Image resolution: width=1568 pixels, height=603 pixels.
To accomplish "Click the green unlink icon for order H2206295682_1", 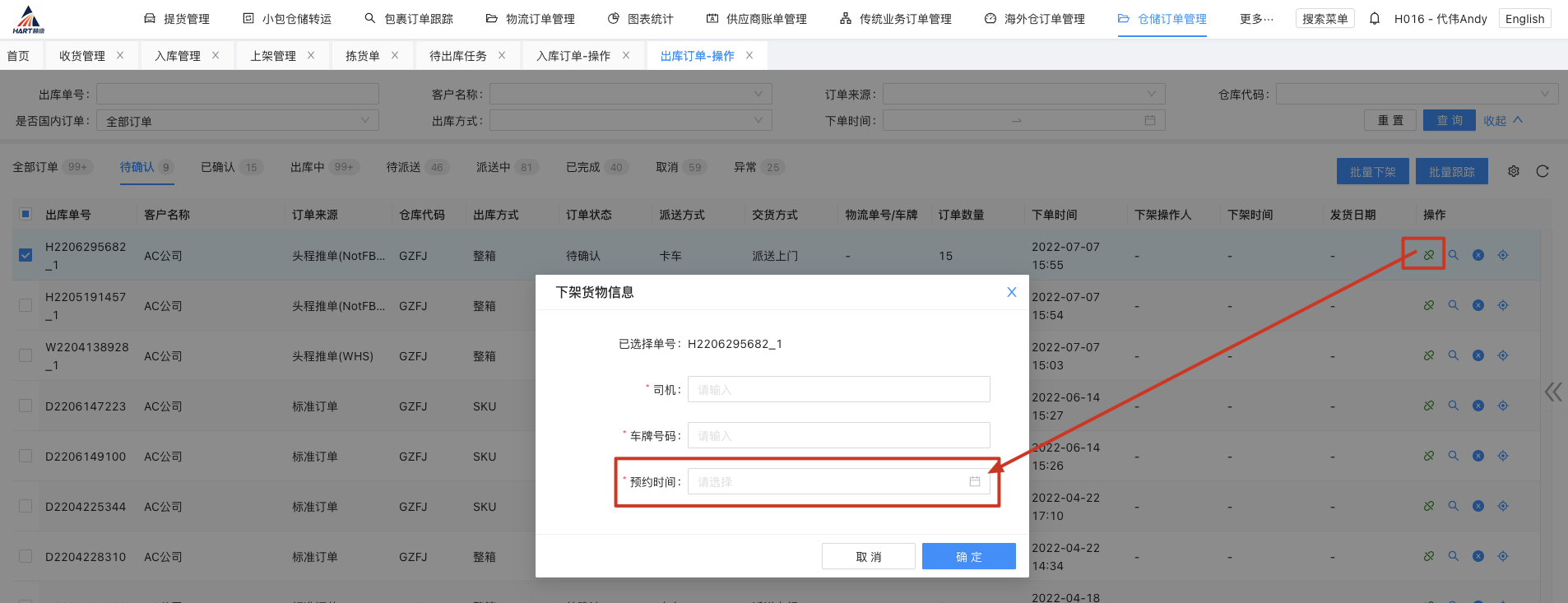I will point(1429,255).
